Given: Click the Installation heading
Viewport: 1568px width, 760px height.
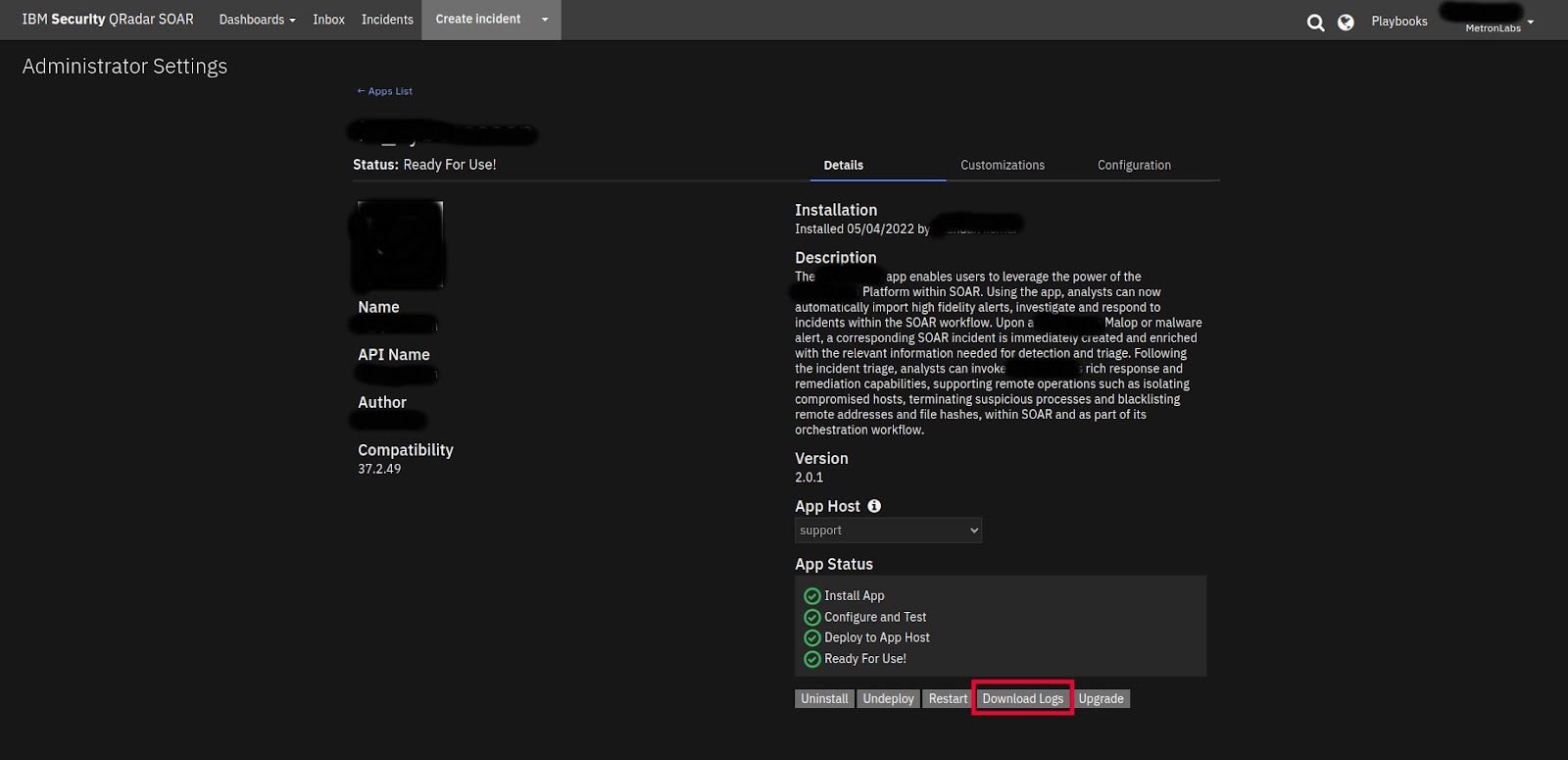Looking at the screenshot, I should coord(836,210).
